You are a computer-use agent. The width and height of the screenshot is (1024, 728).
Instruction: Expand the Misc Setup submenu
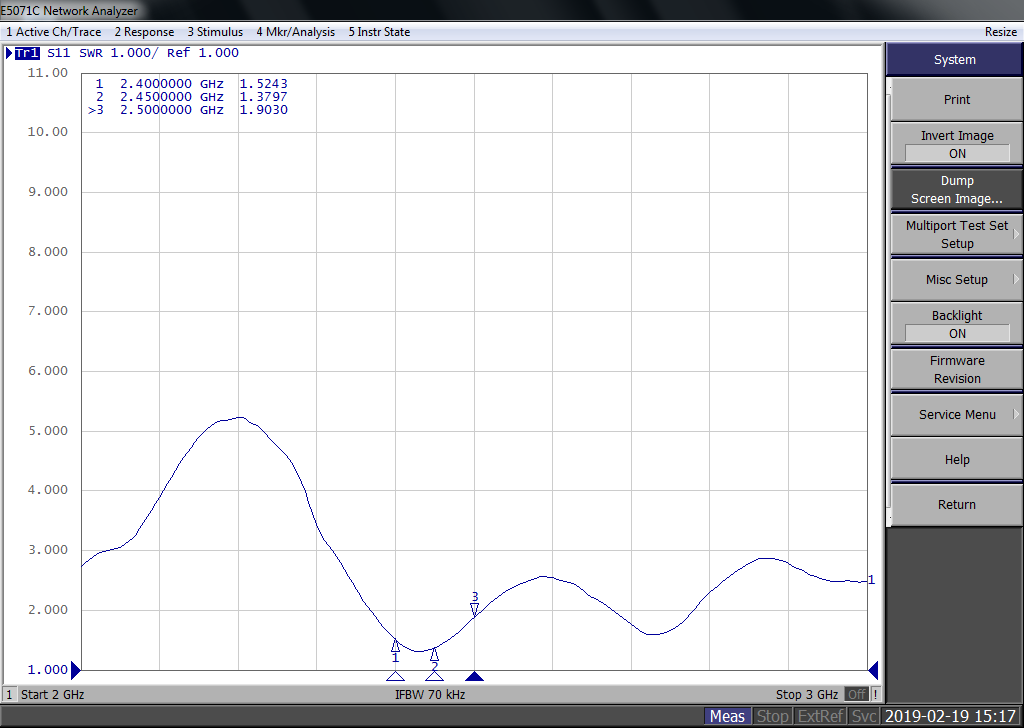pyautogui.click(x=957, y=280)
